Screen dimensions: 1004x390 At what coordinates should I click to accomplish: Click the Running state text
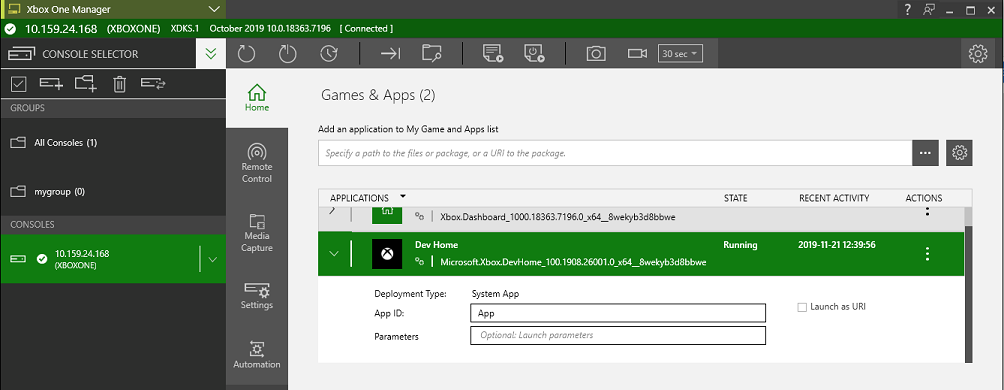click(x=740, y=245)
